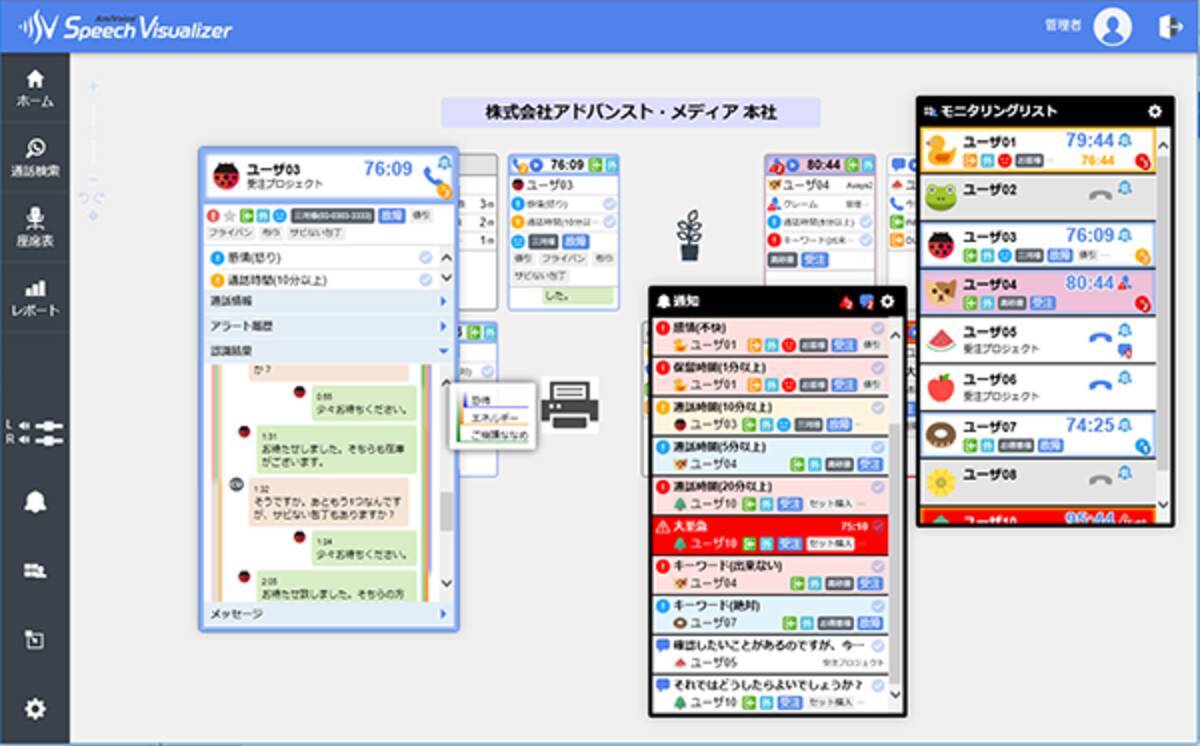Expand the メッセージ section
This screenshot has height=746, width=1200.
point(330,614)
